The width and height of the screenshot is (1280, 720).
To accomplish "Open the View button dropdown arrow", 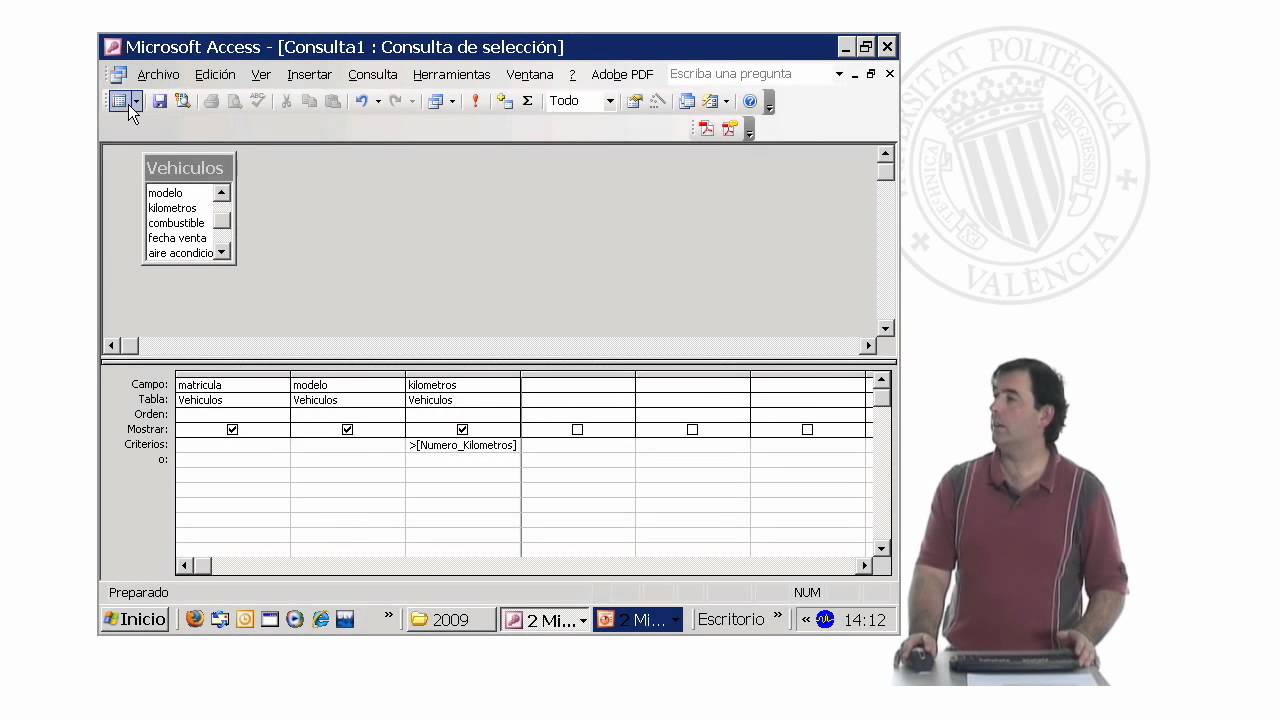I will pyautogui.click(x=136, y=101).
